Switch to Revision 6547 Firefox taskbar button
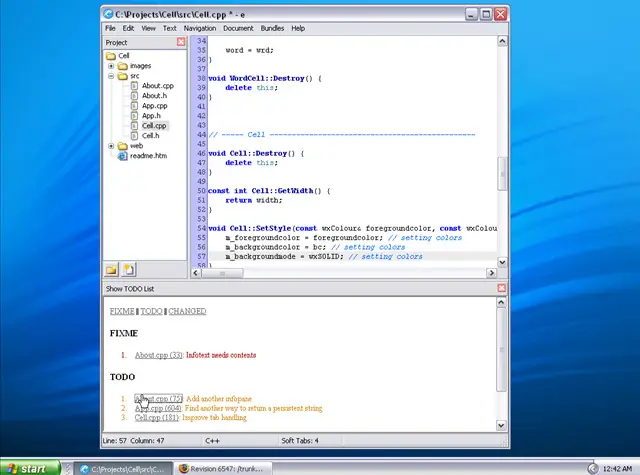 pyautogui.click(x=224, y=468)
